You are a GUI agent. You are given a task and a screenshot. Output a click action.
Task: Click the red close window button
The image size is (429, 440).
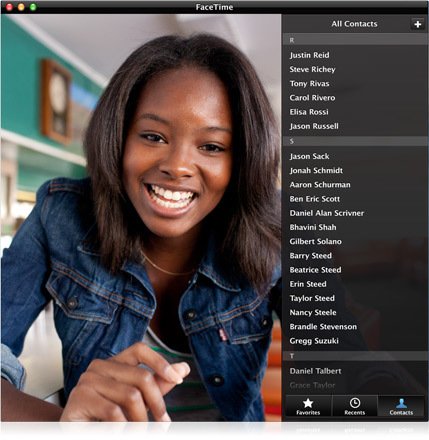(9, 7)
